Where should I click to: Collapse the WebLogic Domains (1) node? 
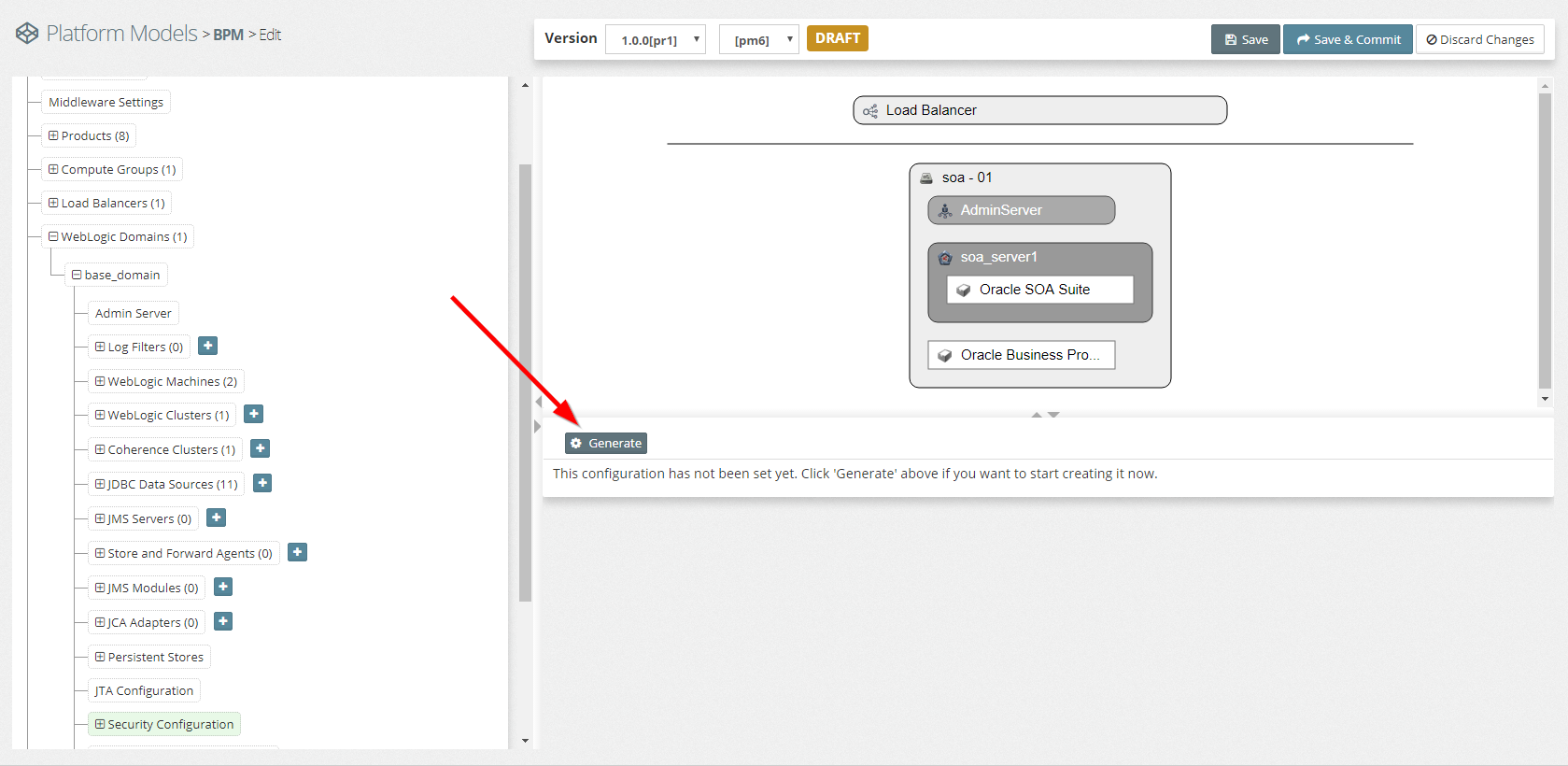coord(53,236)
